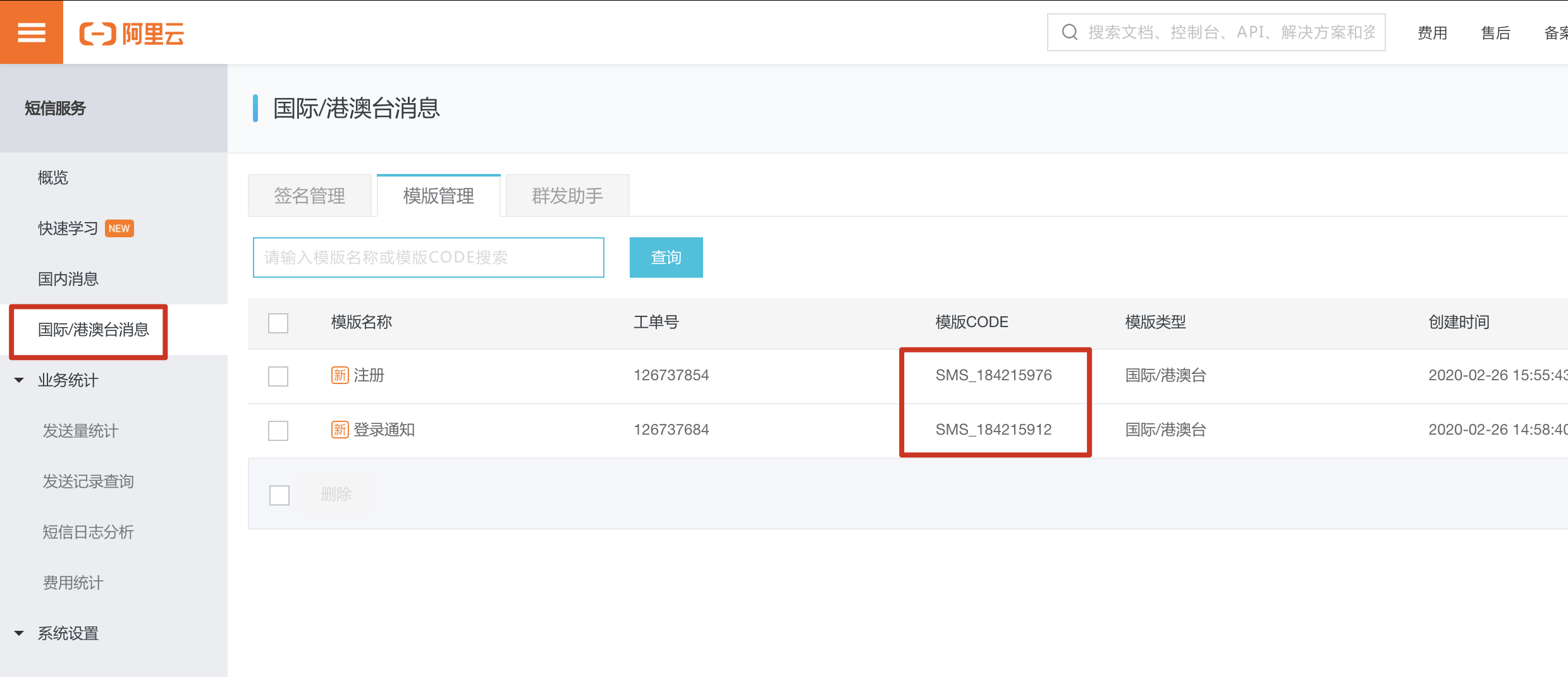This screenshot has width=1568, height=677.
Task: Toggle the select-all checkbox in table header
Action: click(278, 323)
